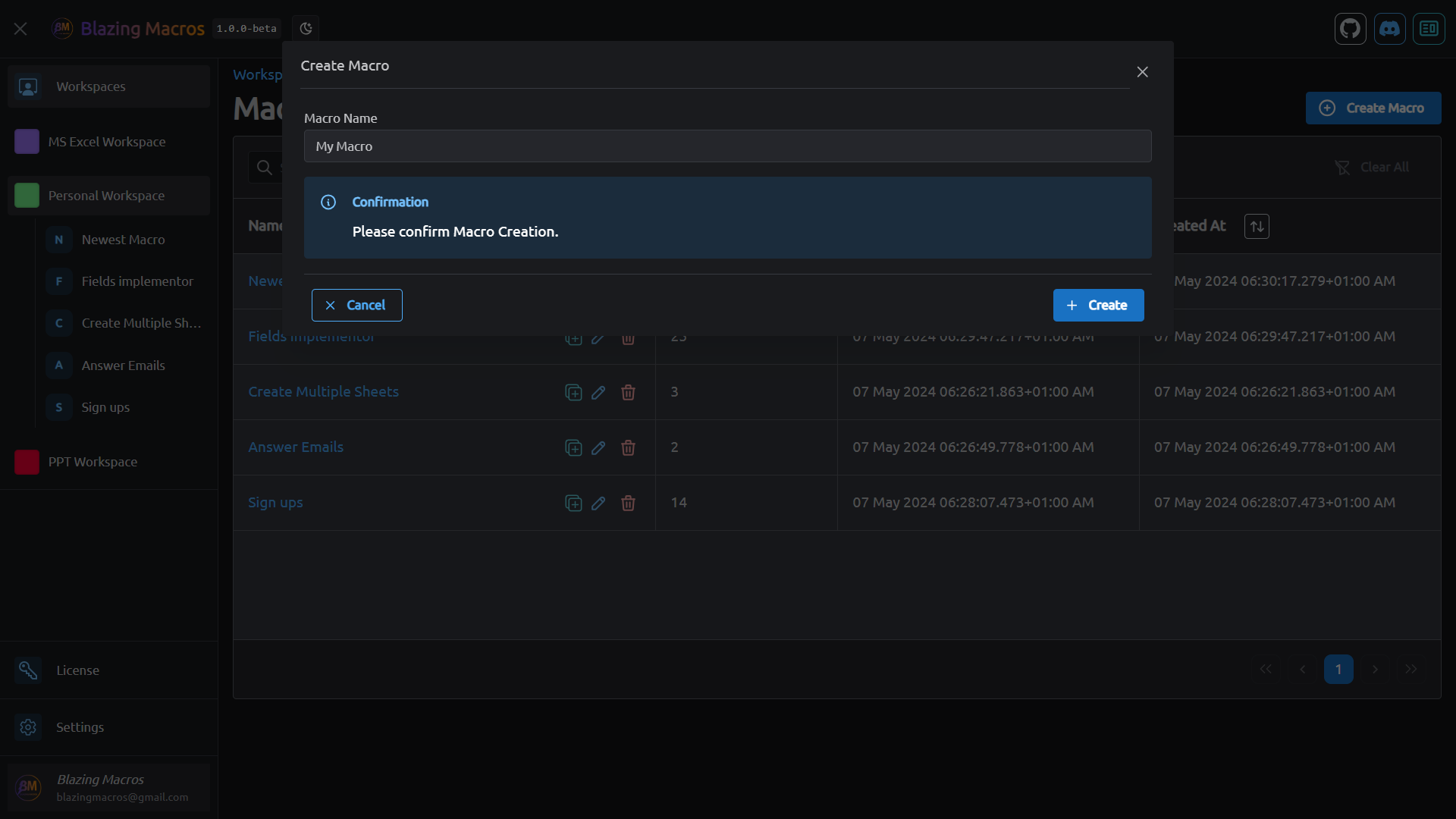Click green Personal Workspace color swatch
Image resolution: width=1456 pixels, height=819 pixels.
pos(27,196)
